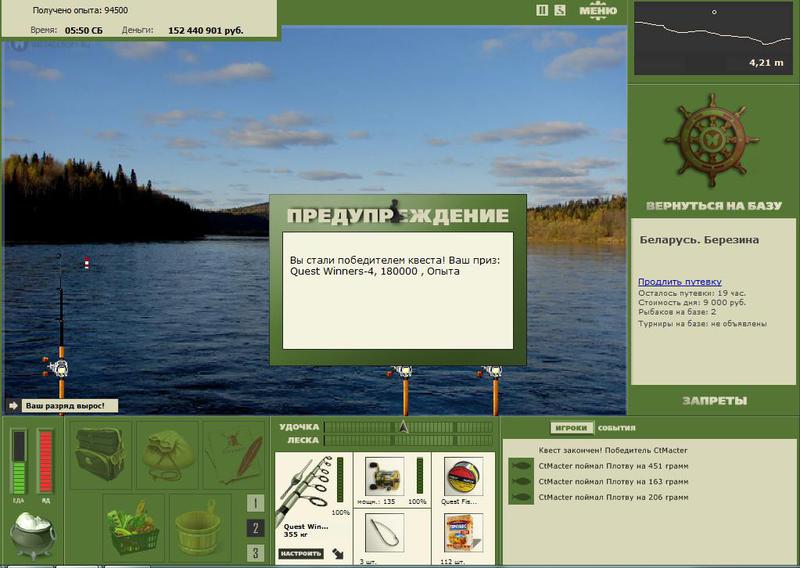Viewport: 800px width, 568px height.
Task: Select the Quest fishing line spool
Action: click(x=463, y=476)
